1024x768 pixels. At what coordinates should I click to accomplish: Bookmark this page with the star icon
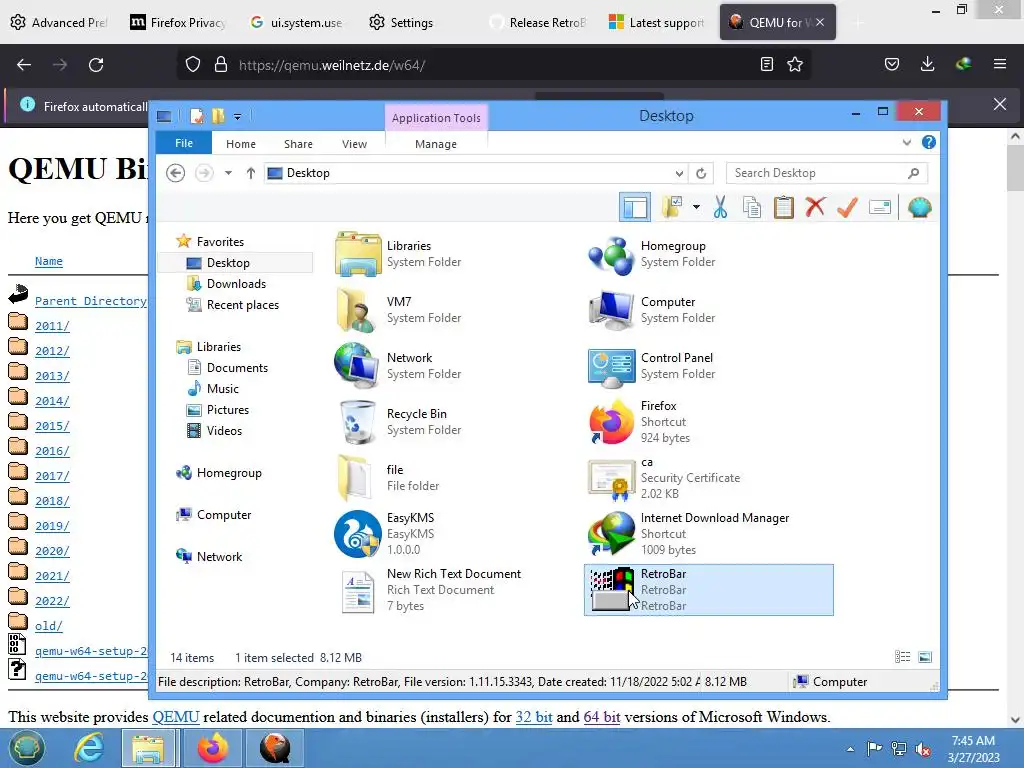(795, 65)
